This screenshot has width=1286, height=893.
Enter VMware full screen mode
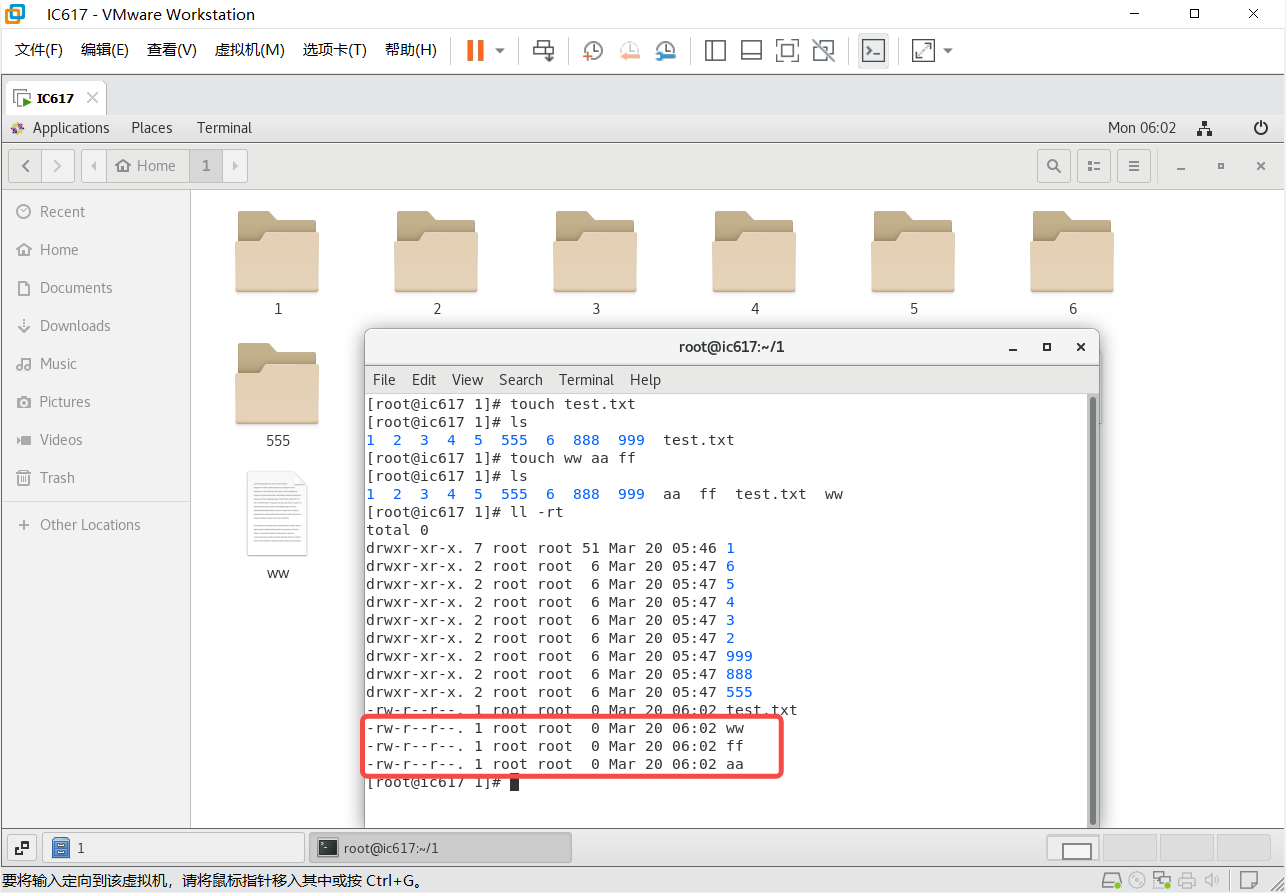(787, 50)
